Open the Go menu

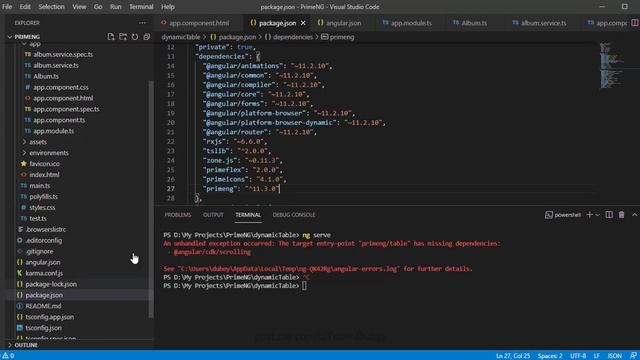(98, 7)
